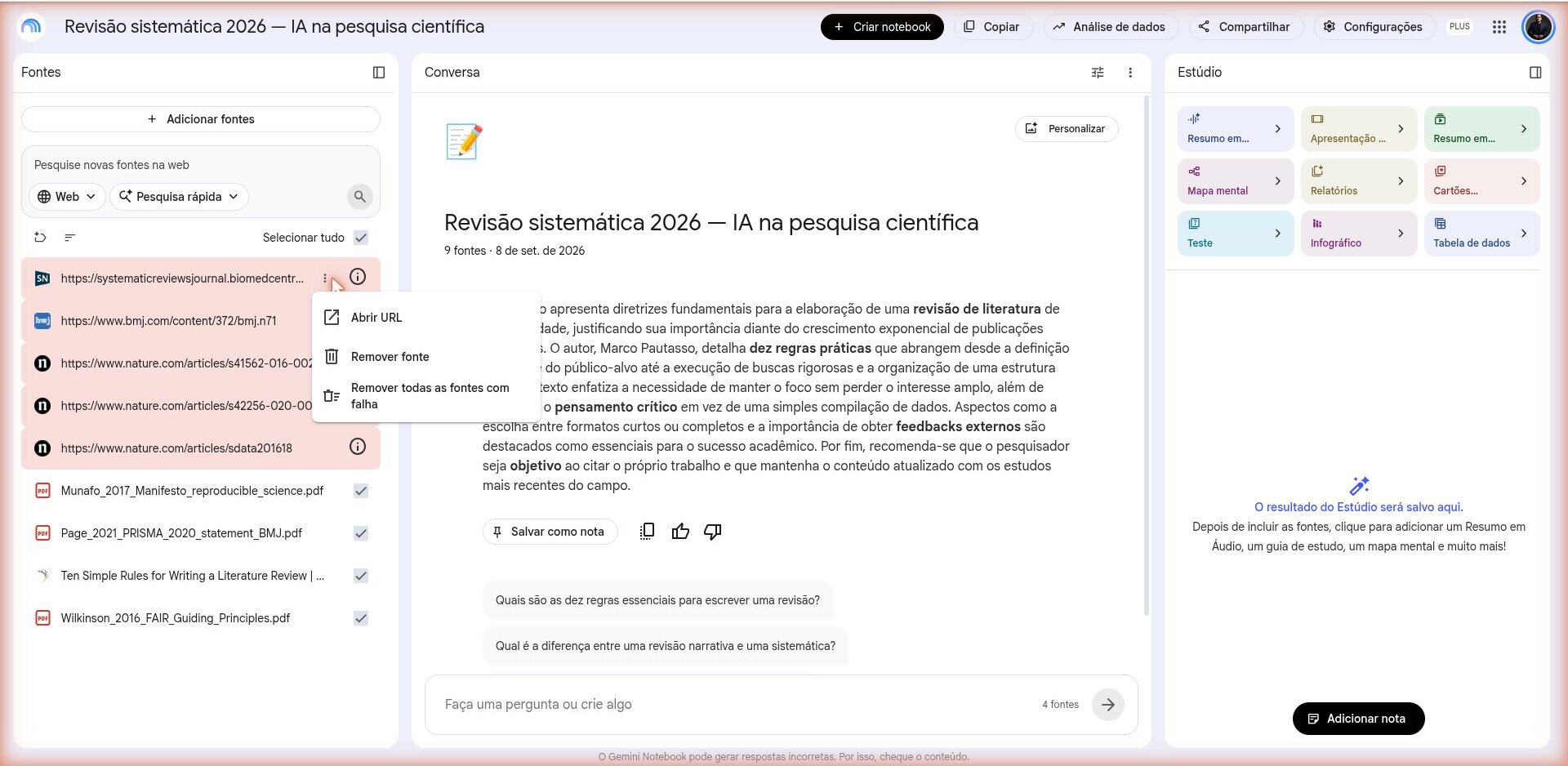Screen dimensions: 1568x766
Task: Expand the Apresentação studio card arrow
Action: coord(1401,129)
